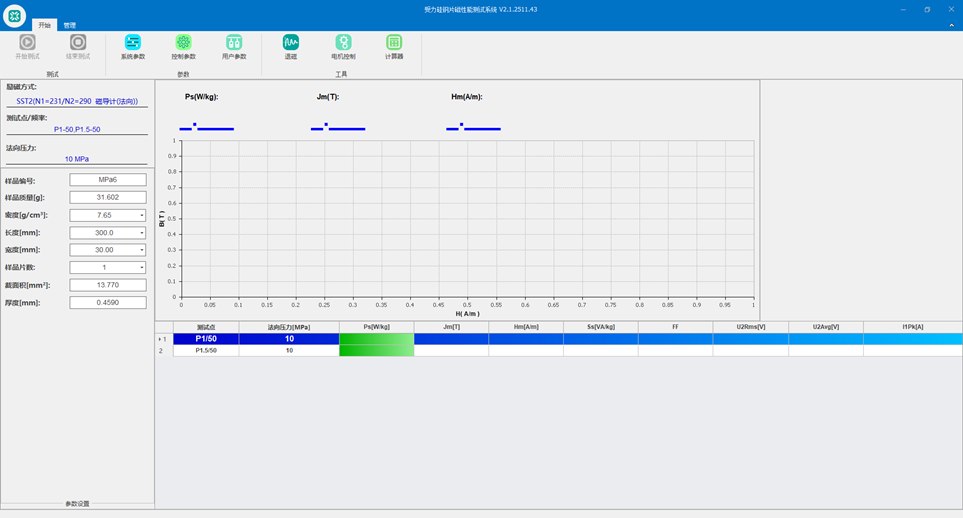Click the 测试点 column header
The width and height of the screenshot is (963, 518).
(206, 327)
